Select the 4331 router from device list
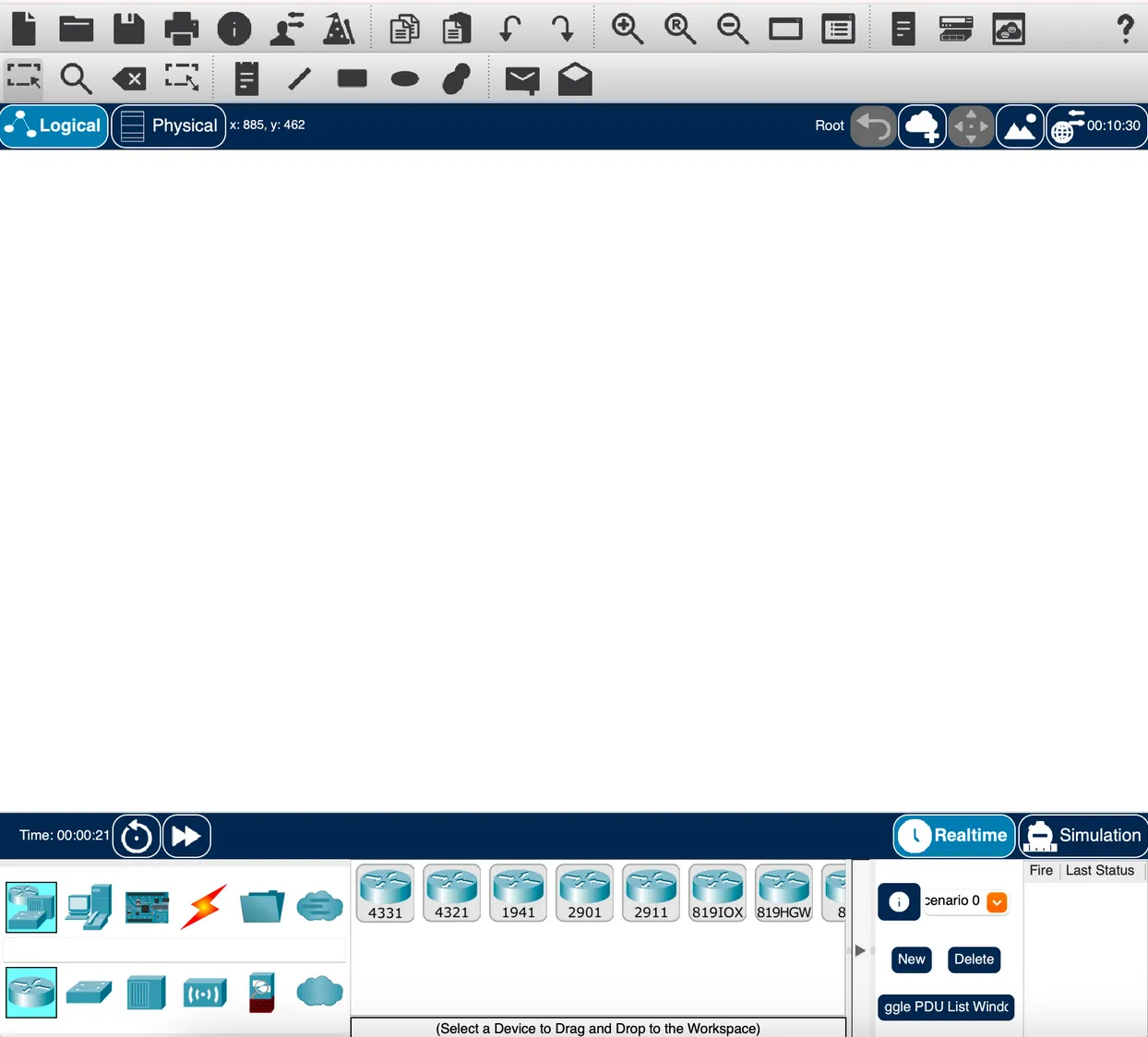 pyautogui.click(x=385, y=892)
